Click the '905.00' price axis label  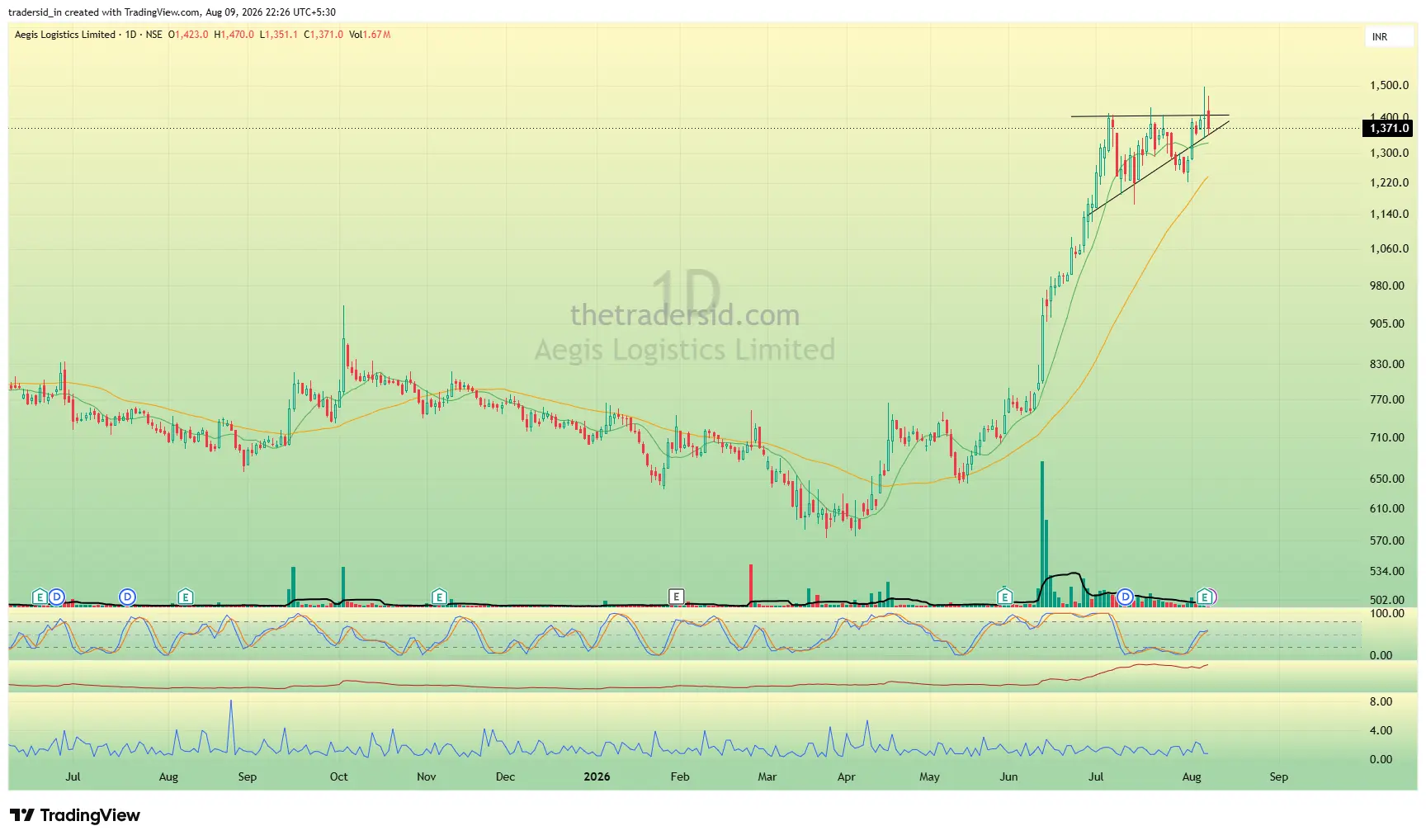[1386, 324]
